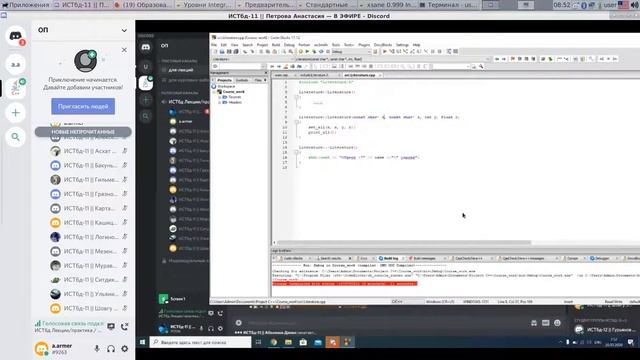Open 'ИСТбд Лекции/практика' voice channel link
640x360 pixels.
(x=68, y=330)
